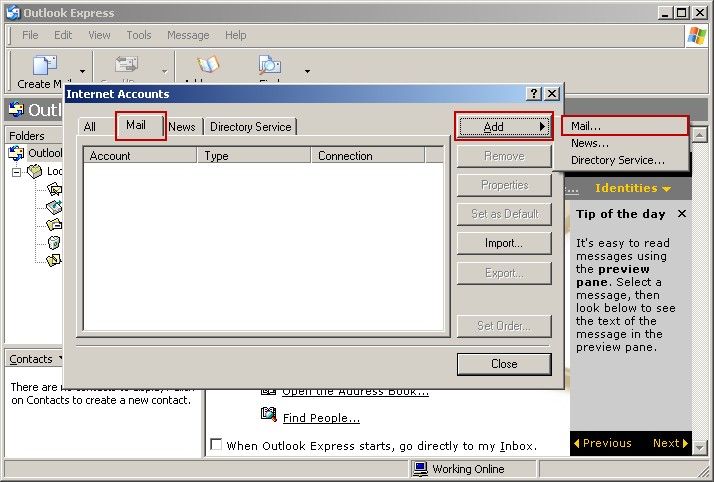Select Outlook Express in the folder tree

coord(35,153)
